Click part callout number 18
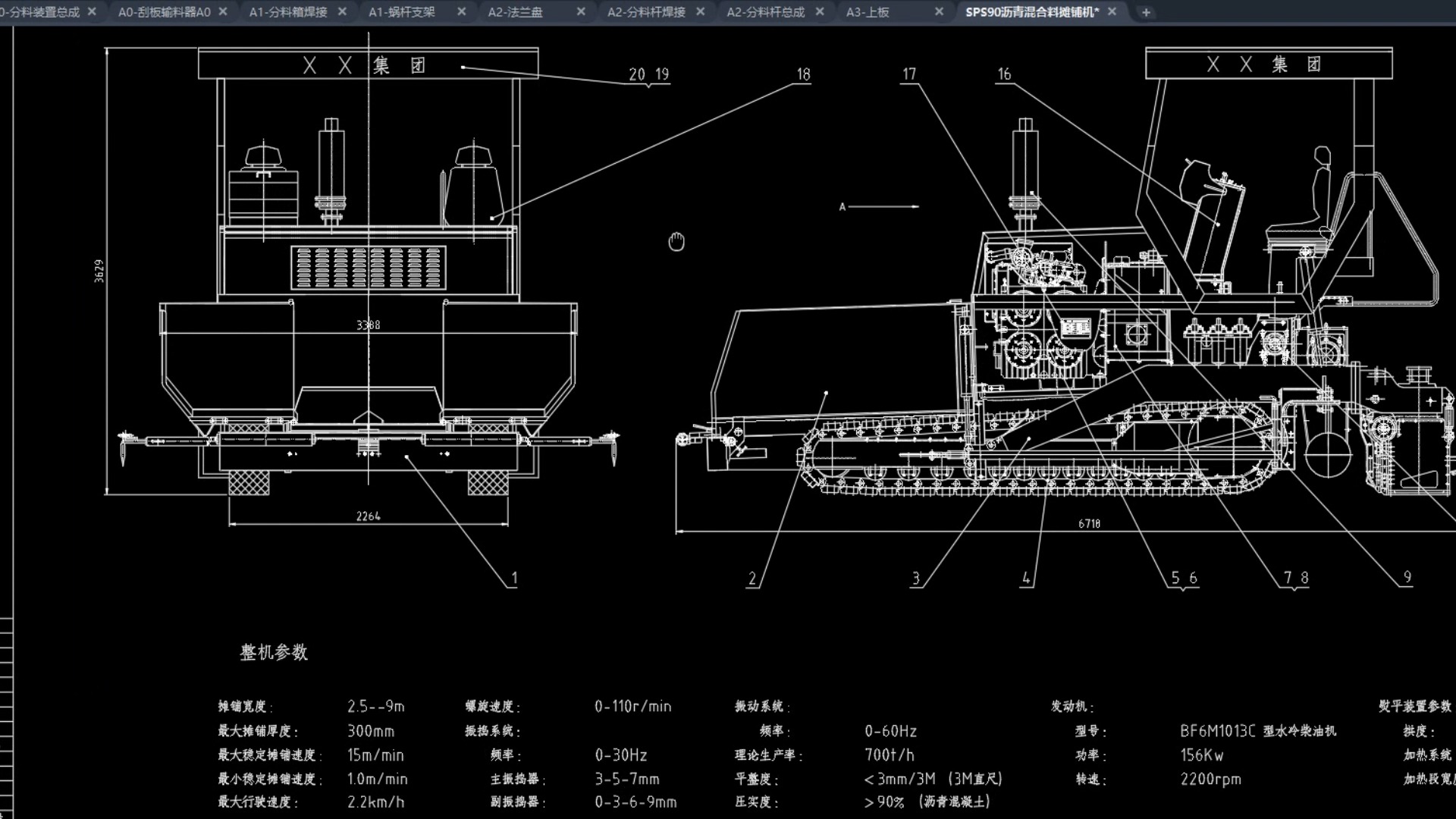Image resolution: width=1456 pixels, height=819 pixels. click(x=804, y=75)
